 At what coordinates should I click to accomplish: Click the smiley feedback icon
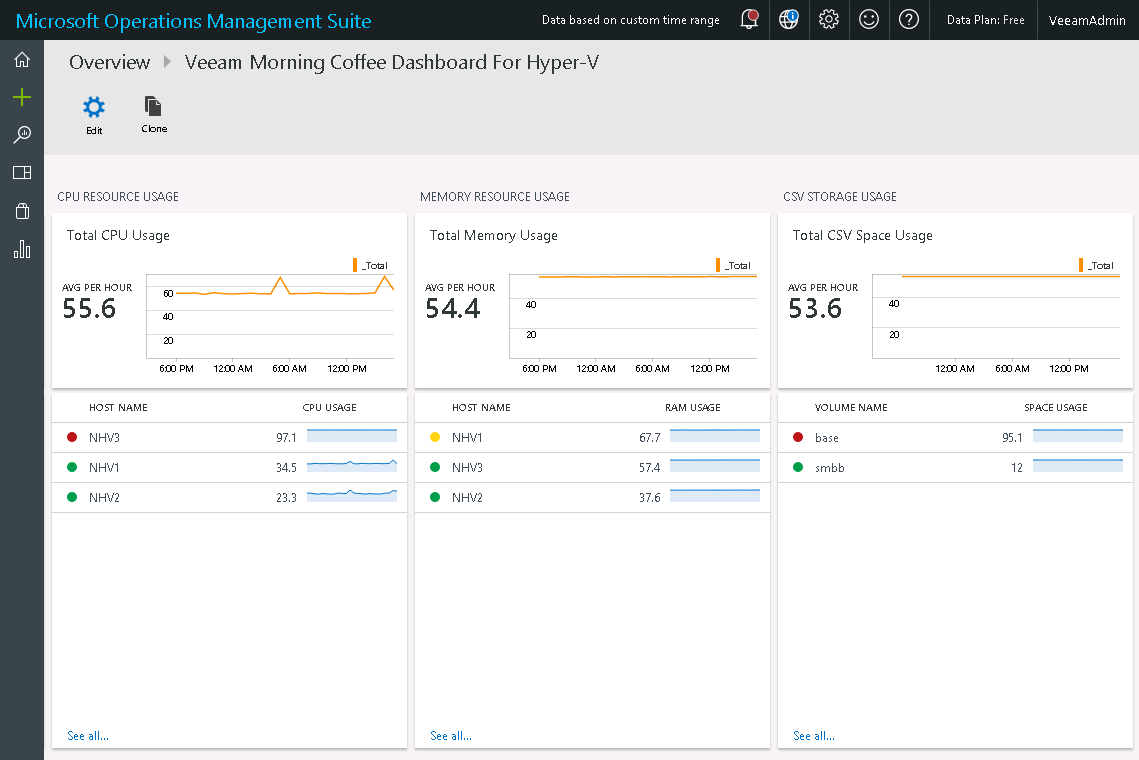[x=869, y=20]
